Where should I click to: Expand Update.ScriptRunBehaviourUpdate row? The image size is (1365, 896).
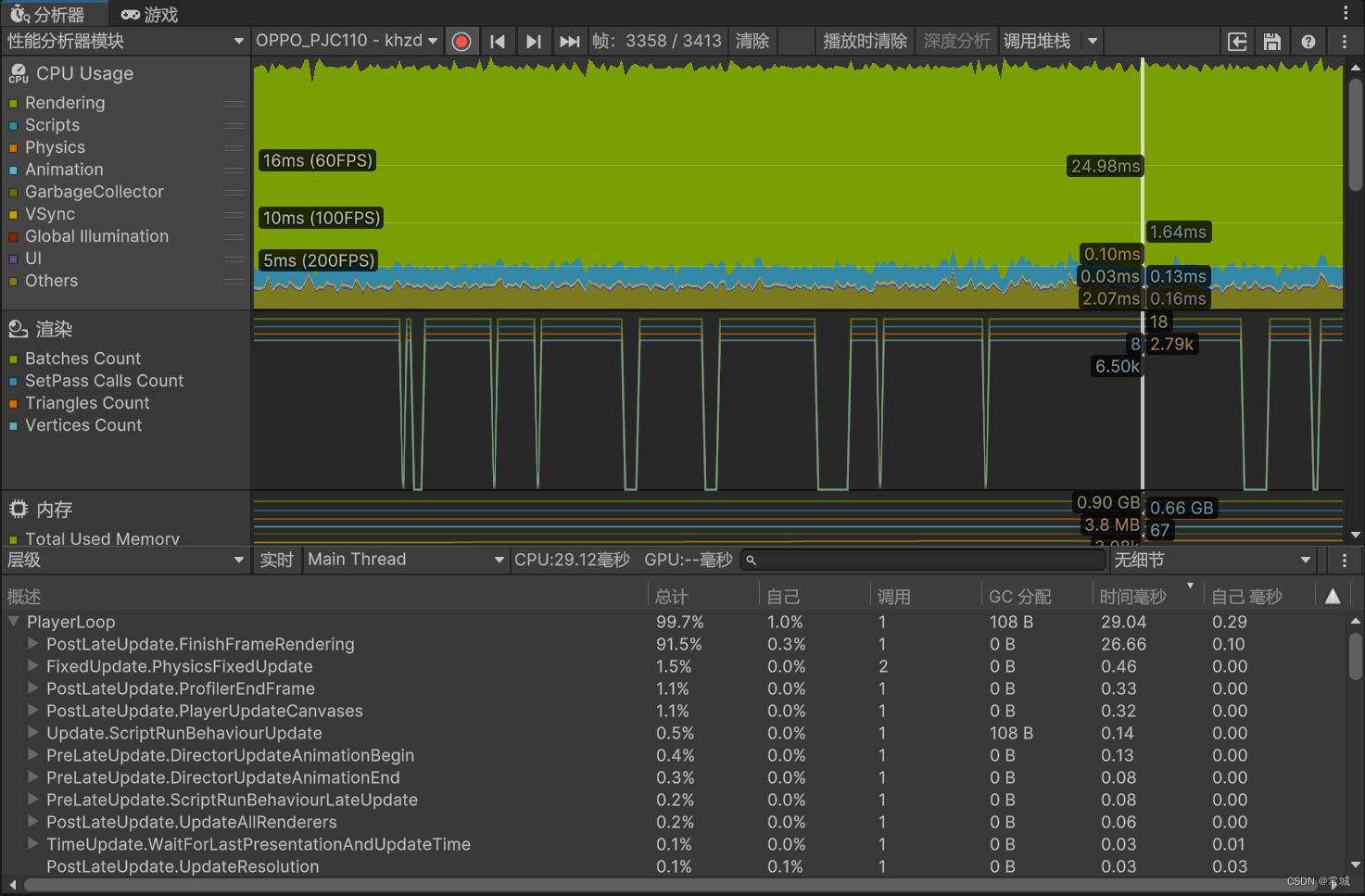tap(33, 732)
